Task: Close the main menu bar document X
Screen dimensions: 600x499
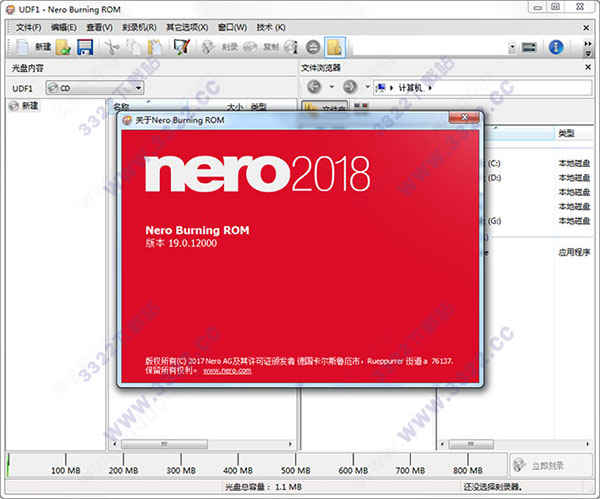Action: [586, 28]
